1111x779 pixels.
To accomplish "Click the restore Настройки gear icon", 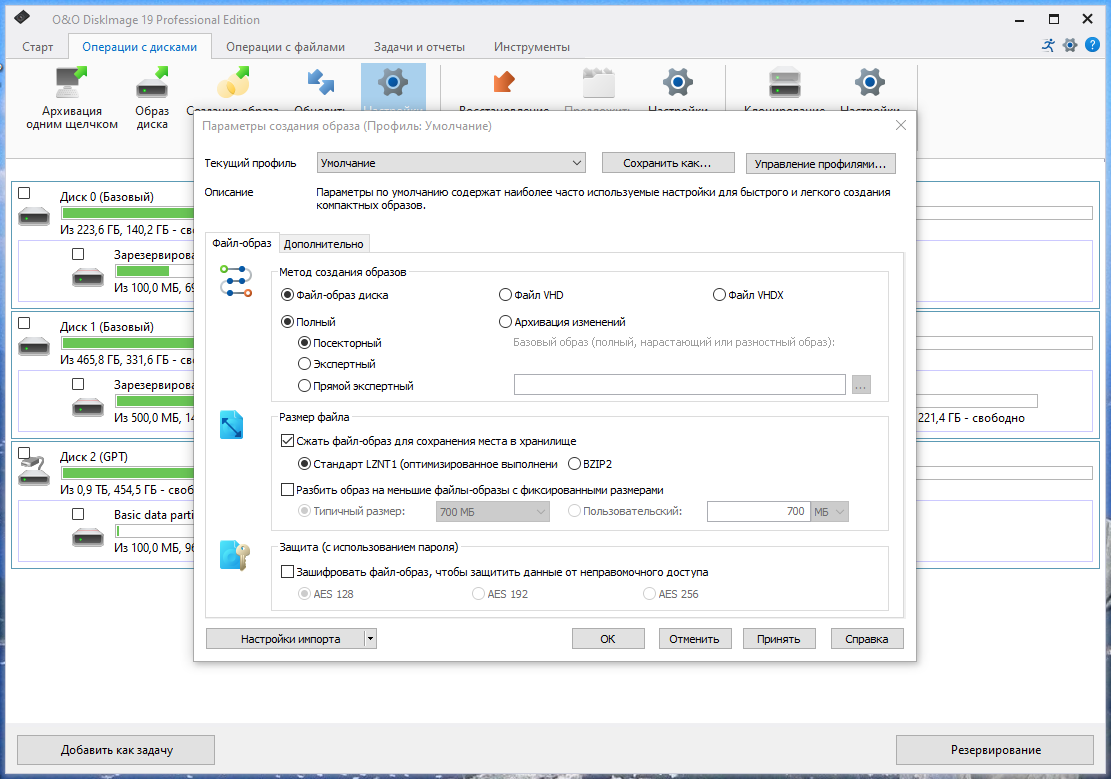I will click(x=678, y=82).
